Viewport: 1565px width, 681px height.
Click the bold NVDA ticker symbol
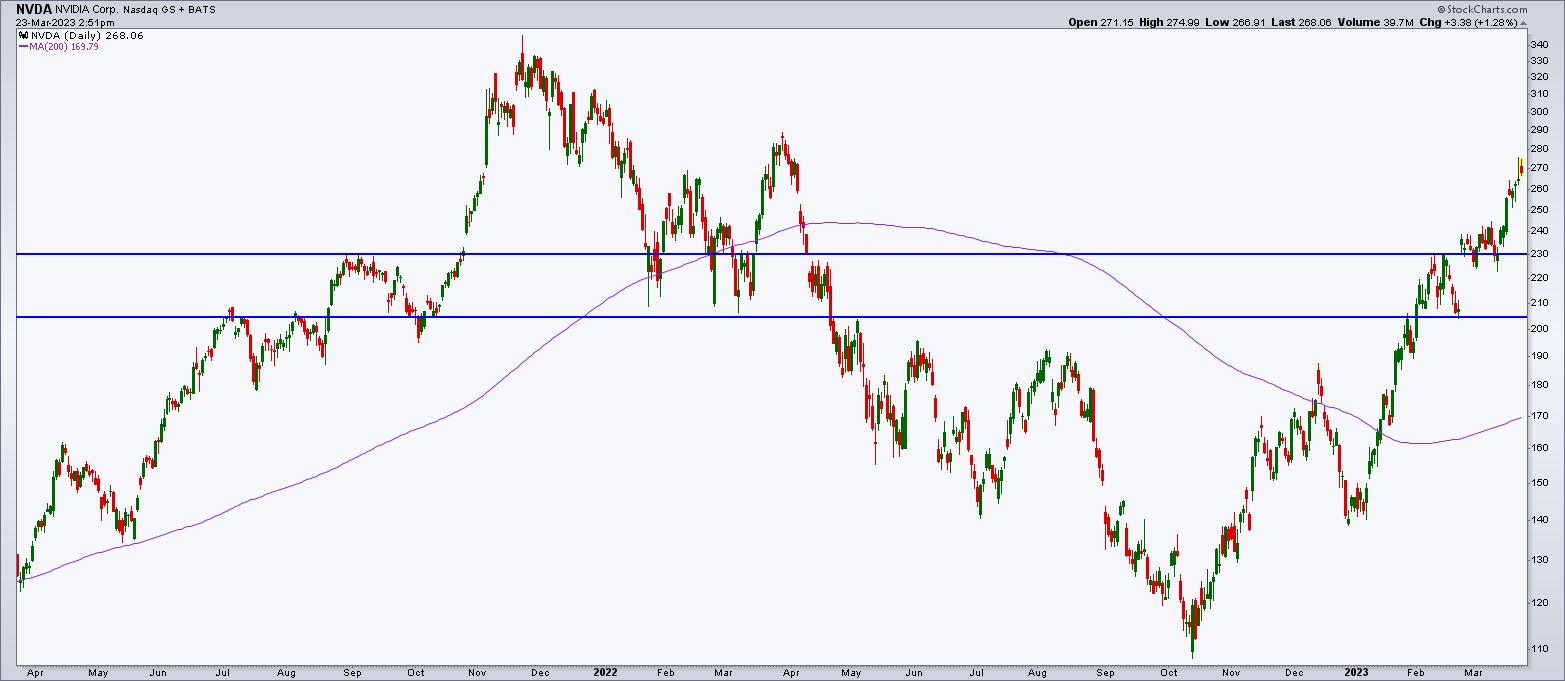coord(34,8)
